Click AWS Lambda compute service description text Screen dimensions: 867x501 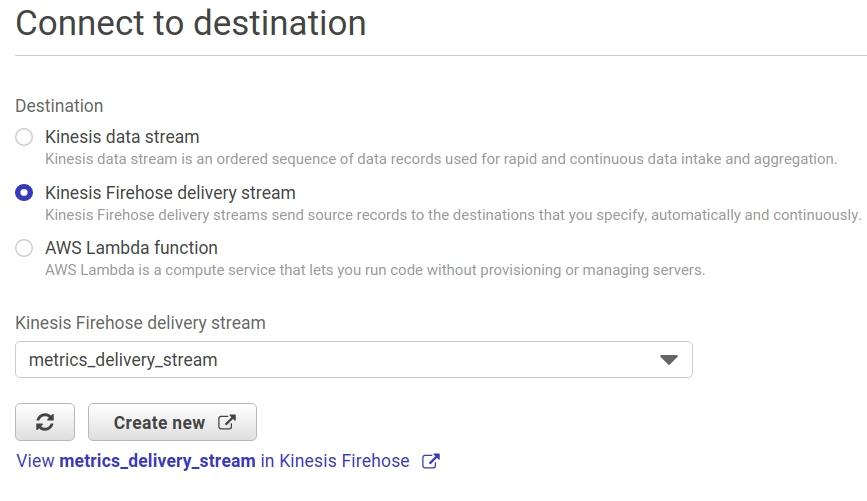(375, 270)
